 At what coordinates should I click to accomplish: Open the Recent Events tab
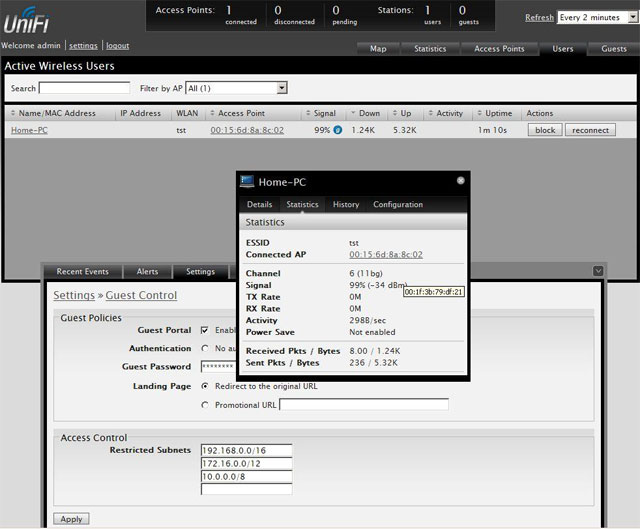[83, 271]
